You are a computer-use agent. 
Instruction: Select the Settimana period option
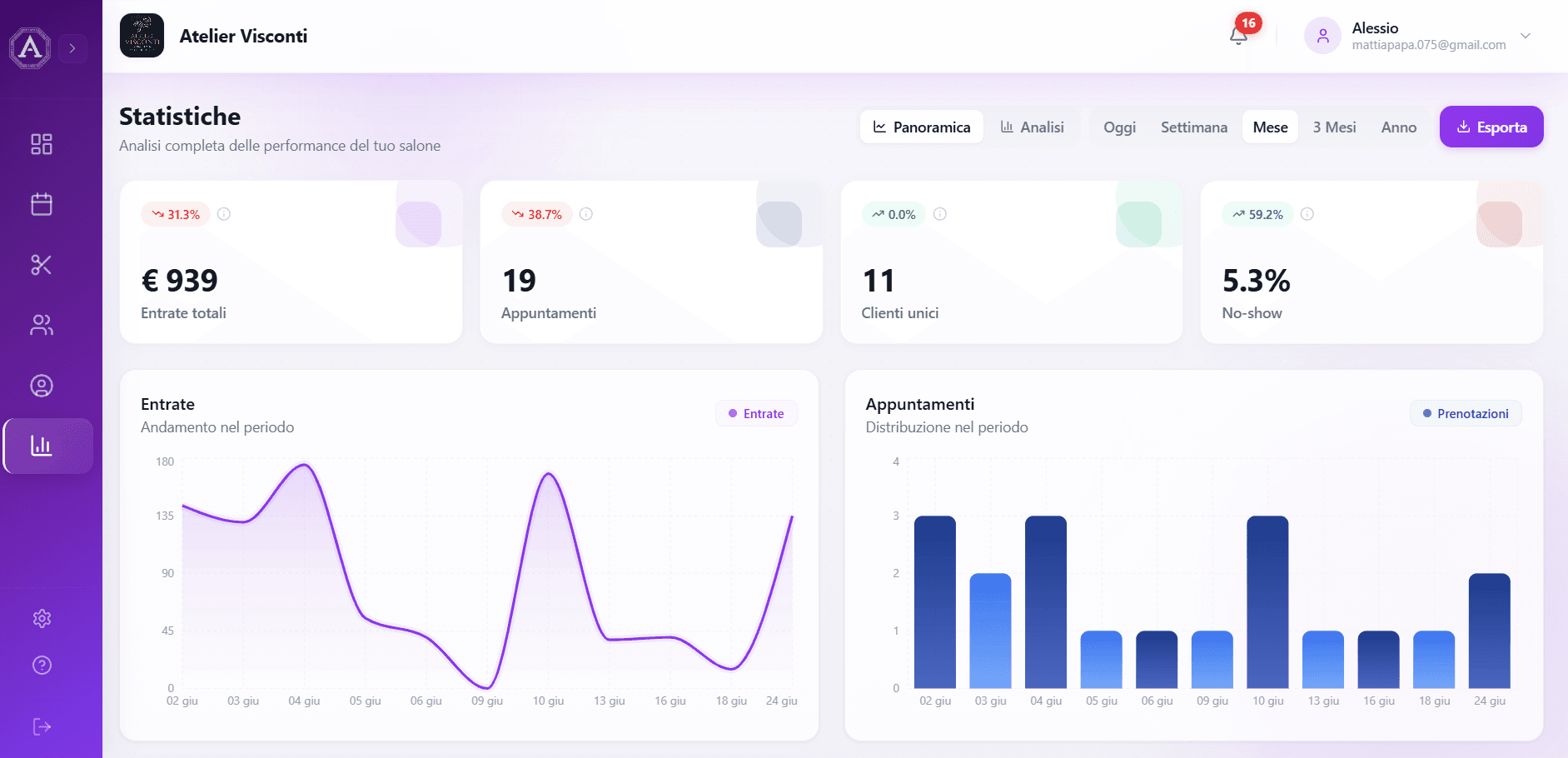(x=1194, y=127)
